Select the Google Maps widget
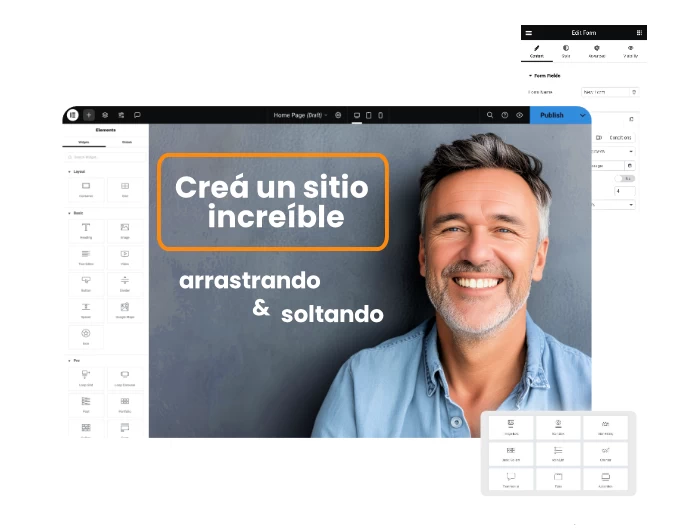 pos(125,310)
